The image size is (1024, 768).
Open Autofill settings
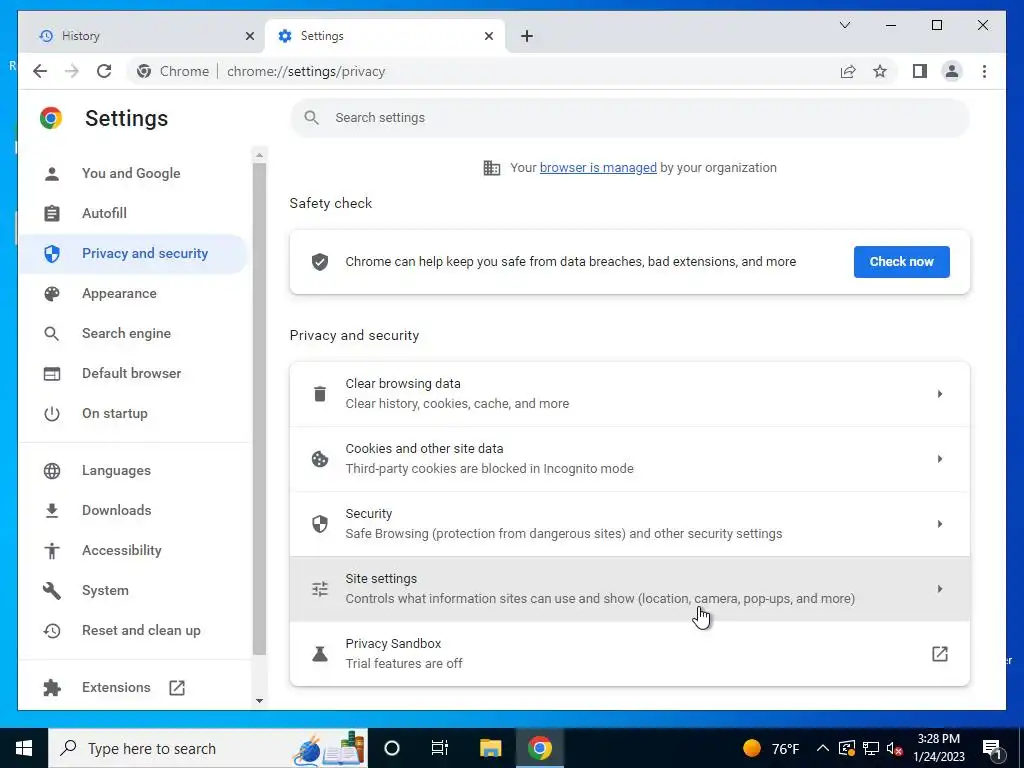tap(133, 213)
